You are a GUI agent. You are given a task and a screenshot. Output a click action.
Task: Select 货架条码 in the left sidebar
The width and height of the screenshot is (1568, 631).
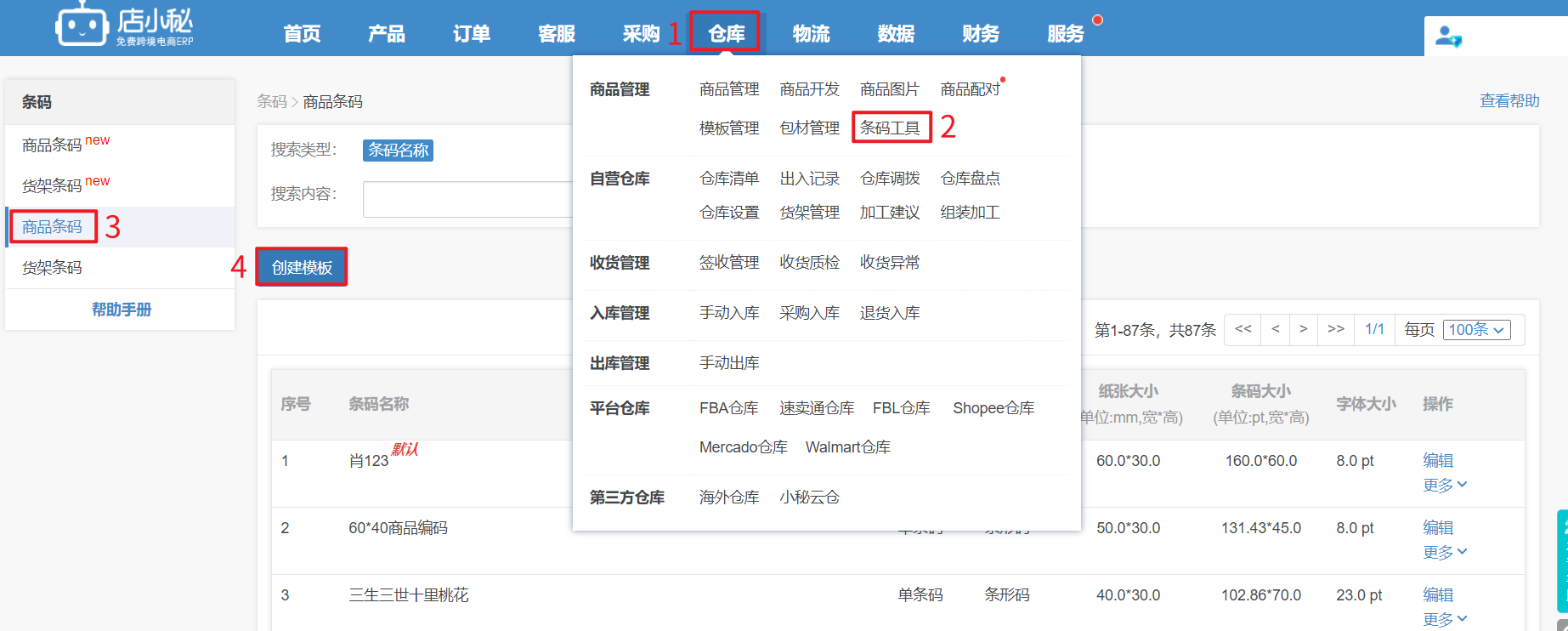(52, 268)
